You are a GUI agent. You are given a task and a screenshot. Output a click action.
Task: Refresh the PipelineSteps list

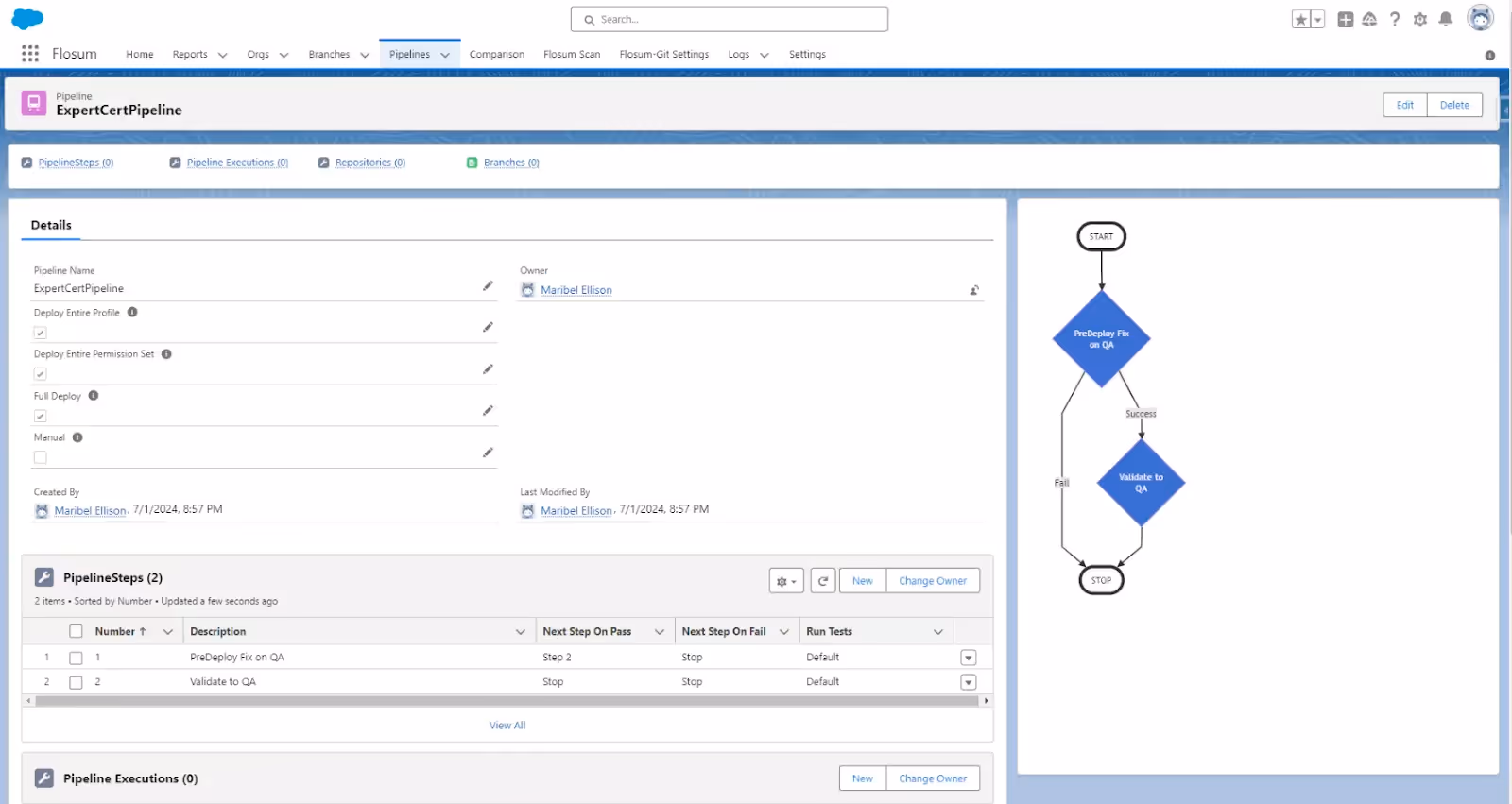pos(823,581)
